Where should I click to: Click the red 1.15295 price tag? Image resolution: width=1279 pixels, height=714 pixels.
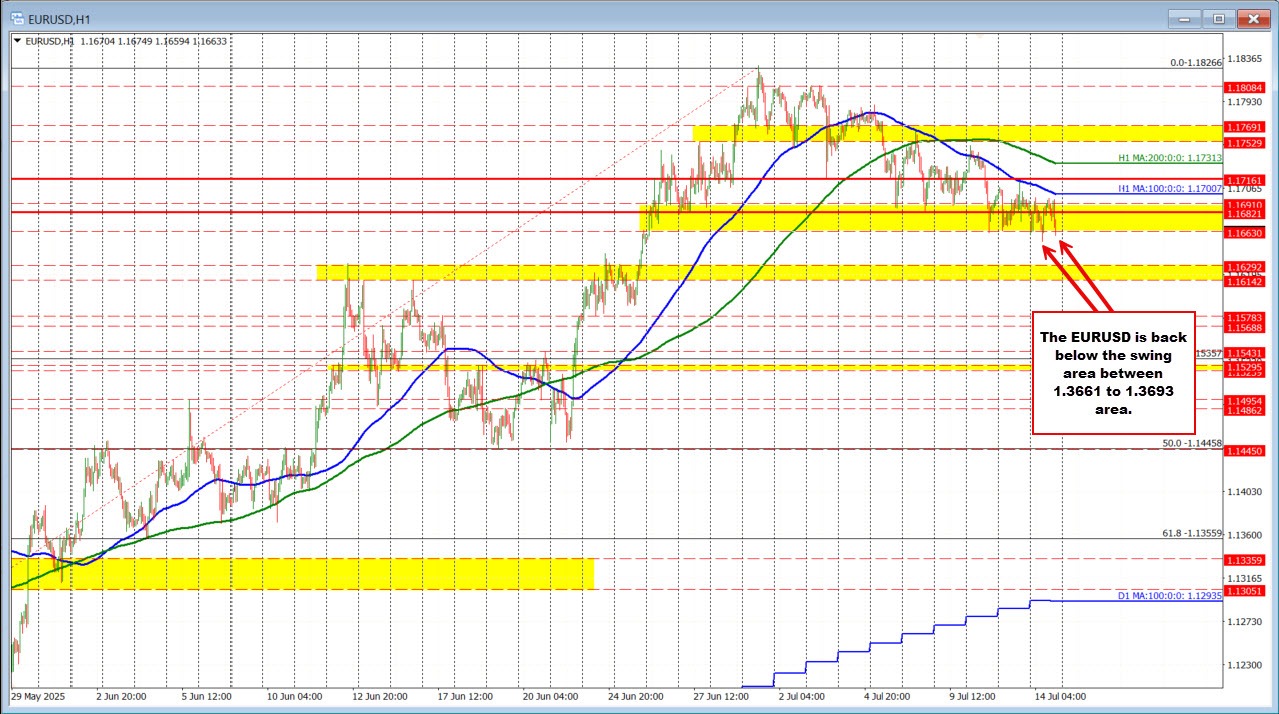(x=1245, y=367)
